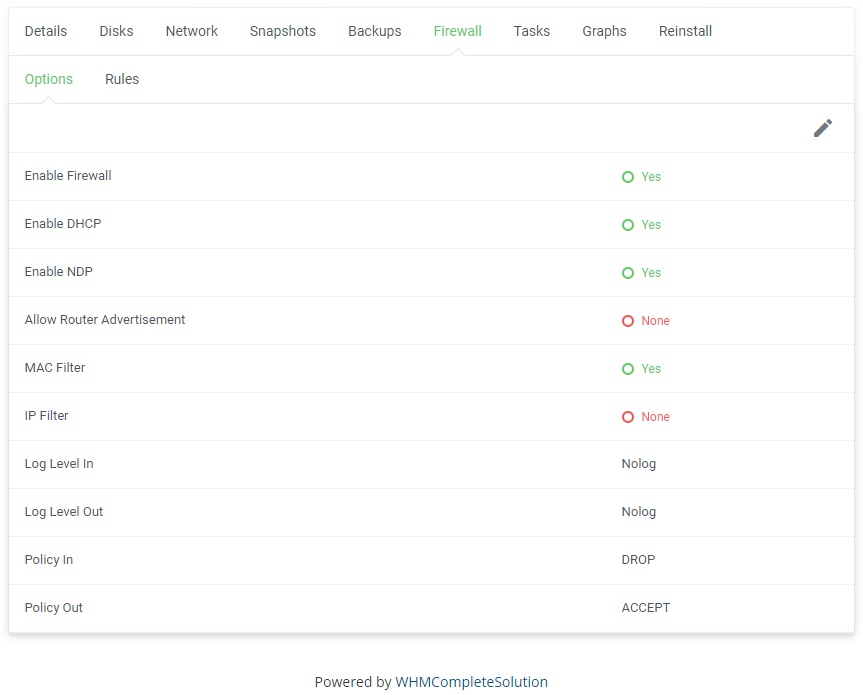Open firewall settings editor via pencil icon
863x695 pixels.
click(x=823, y=128)
